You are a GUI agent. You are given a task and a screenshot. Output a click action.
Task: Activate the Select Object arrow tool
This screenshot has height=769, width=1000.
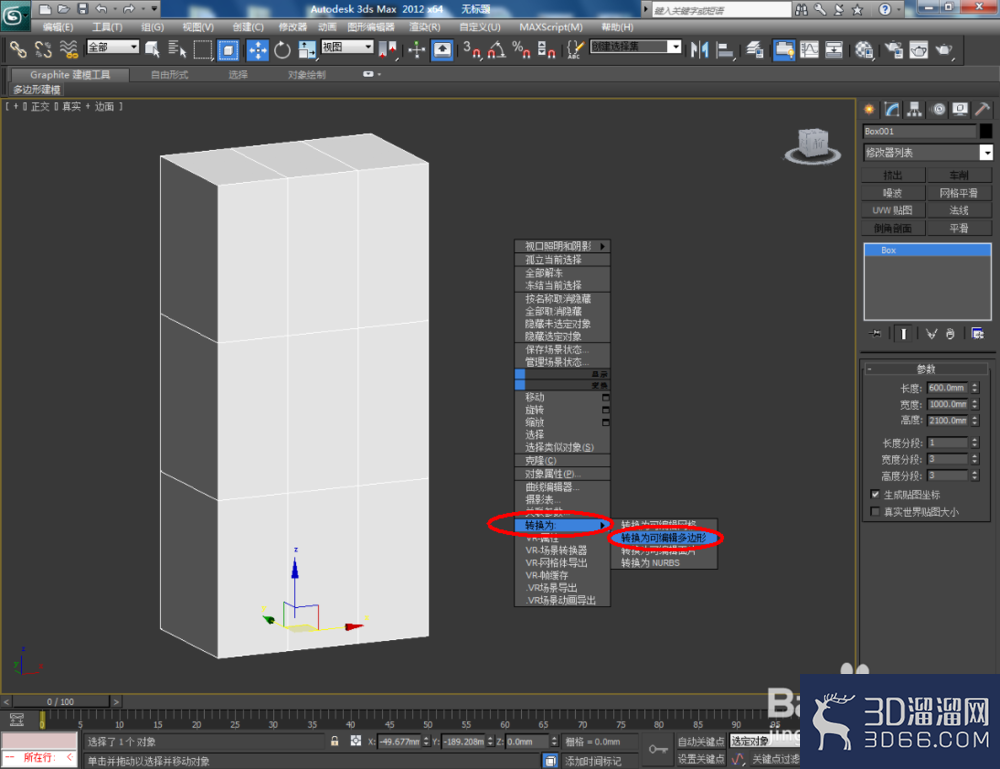pos(152,49)
